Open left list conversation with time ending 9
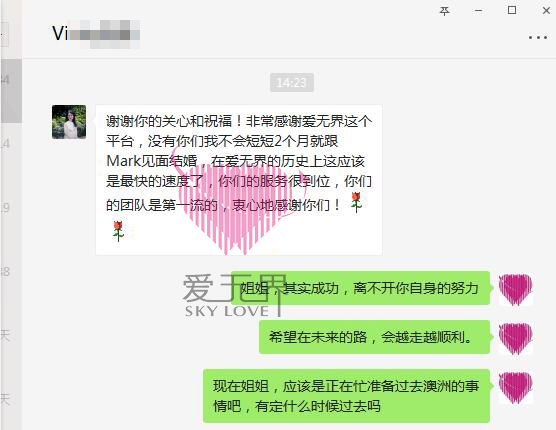556x430 pixels. (11, 208)
